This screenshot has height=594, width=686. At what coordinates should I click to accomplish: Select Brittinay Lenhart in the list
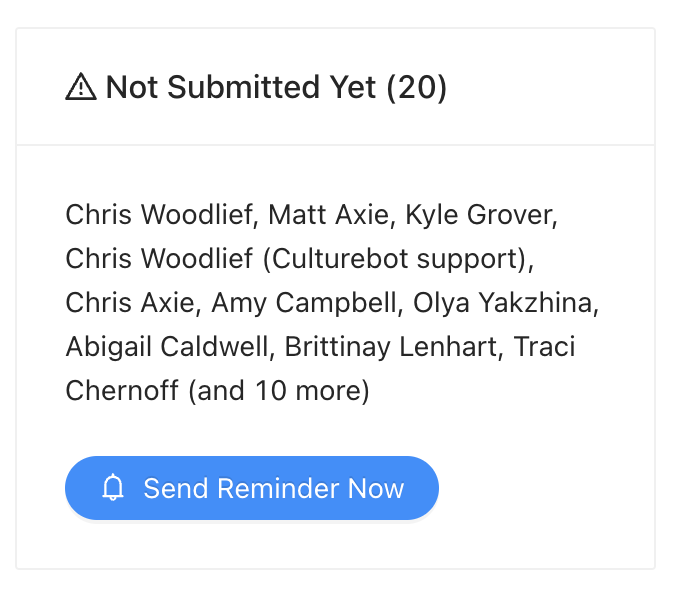(393, 347)
